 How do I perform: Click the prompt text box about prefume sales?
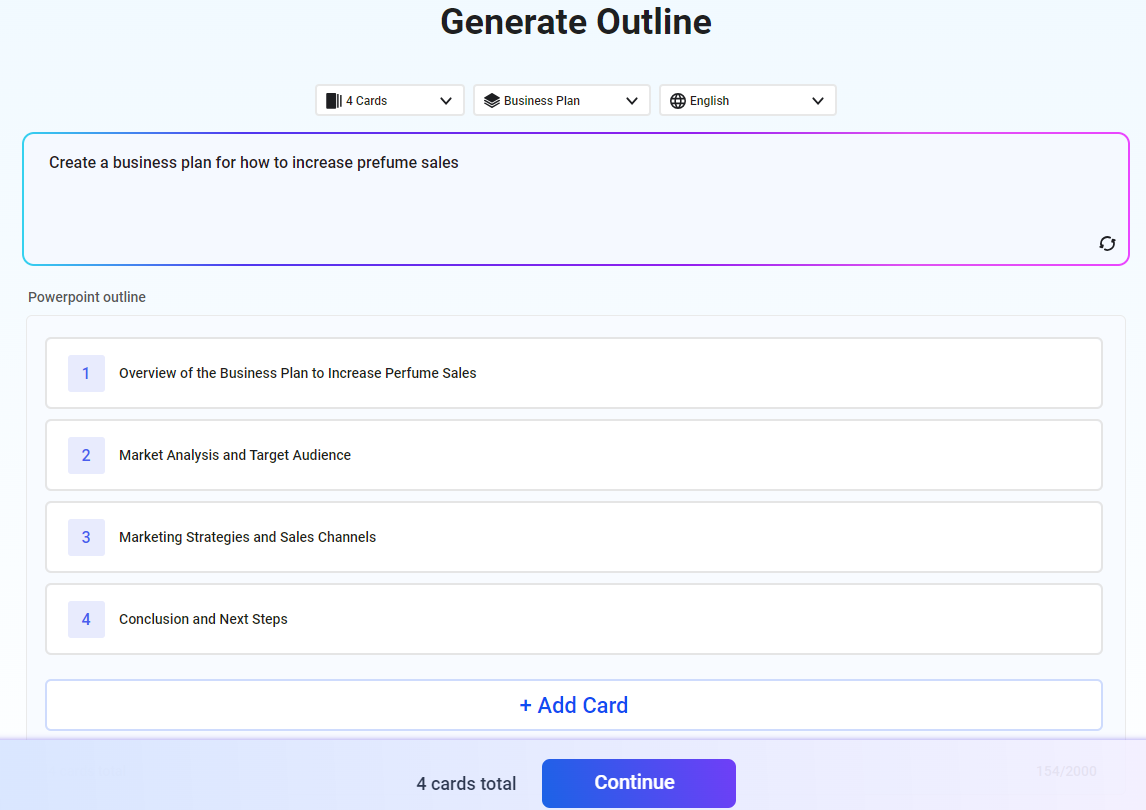[575, 199]
